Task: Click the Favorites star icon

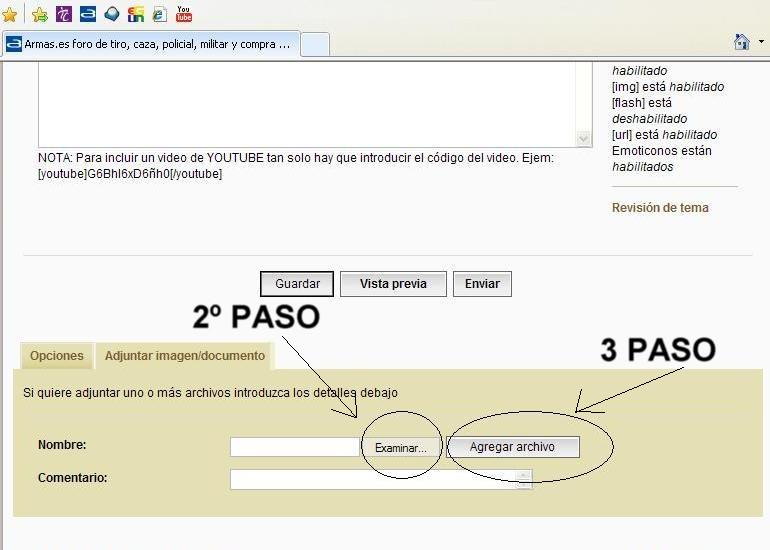Action: [x=9, y=14]
